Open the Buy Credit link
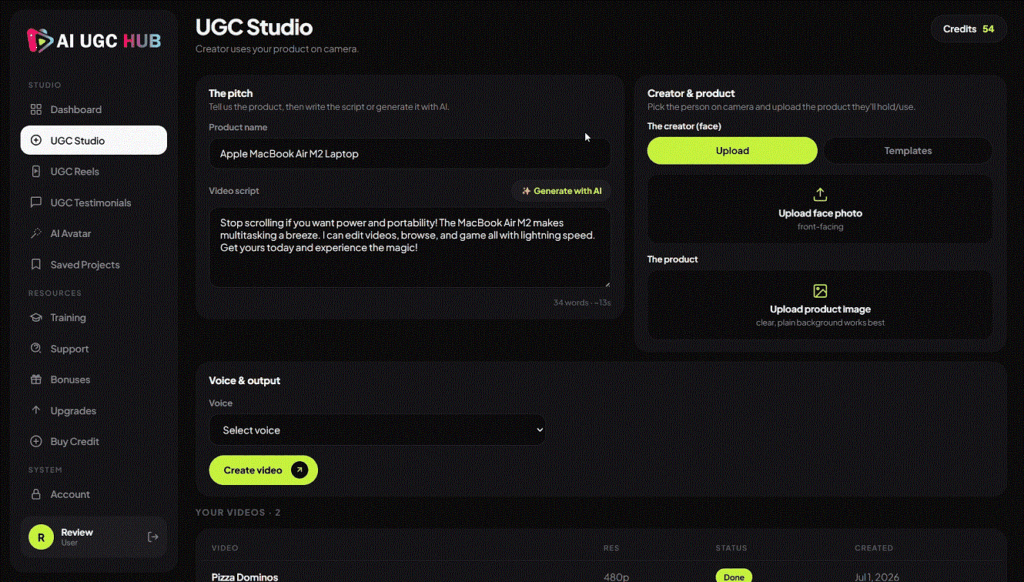The width and height of the screenshot is (1024, 582). (x=93, y=442)
